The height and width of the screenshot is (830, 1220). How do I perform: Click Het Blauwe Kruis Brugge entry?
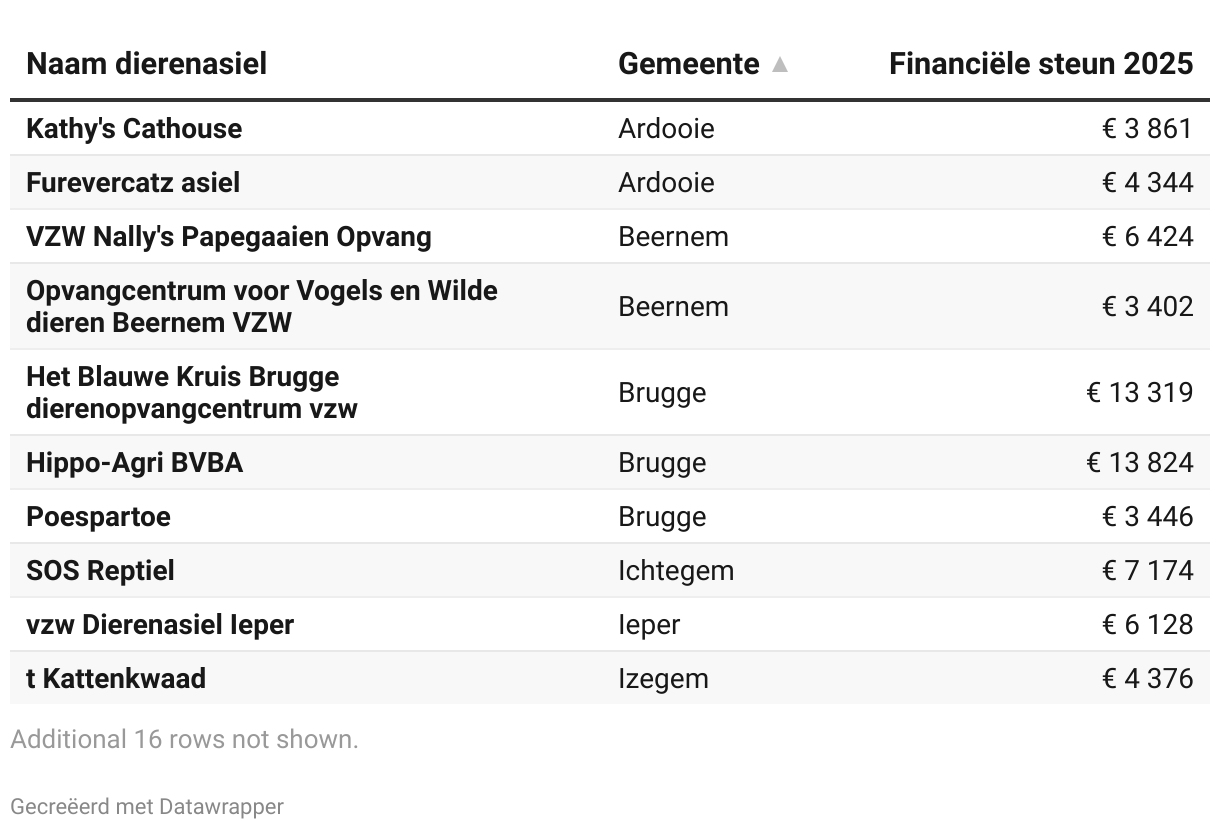coord(191,392)
